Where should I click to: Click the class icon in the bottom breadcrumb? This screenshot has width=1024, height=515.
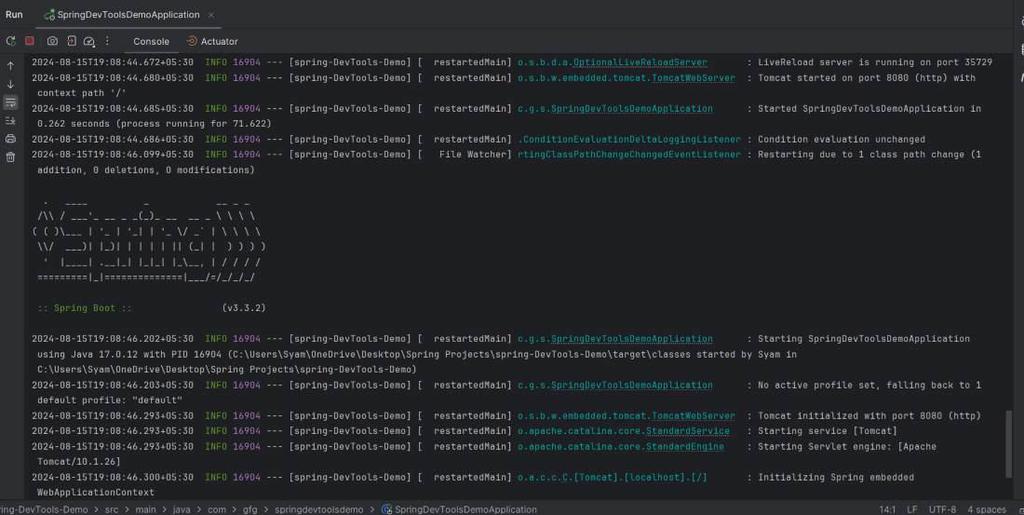click(x=387, y=509)
